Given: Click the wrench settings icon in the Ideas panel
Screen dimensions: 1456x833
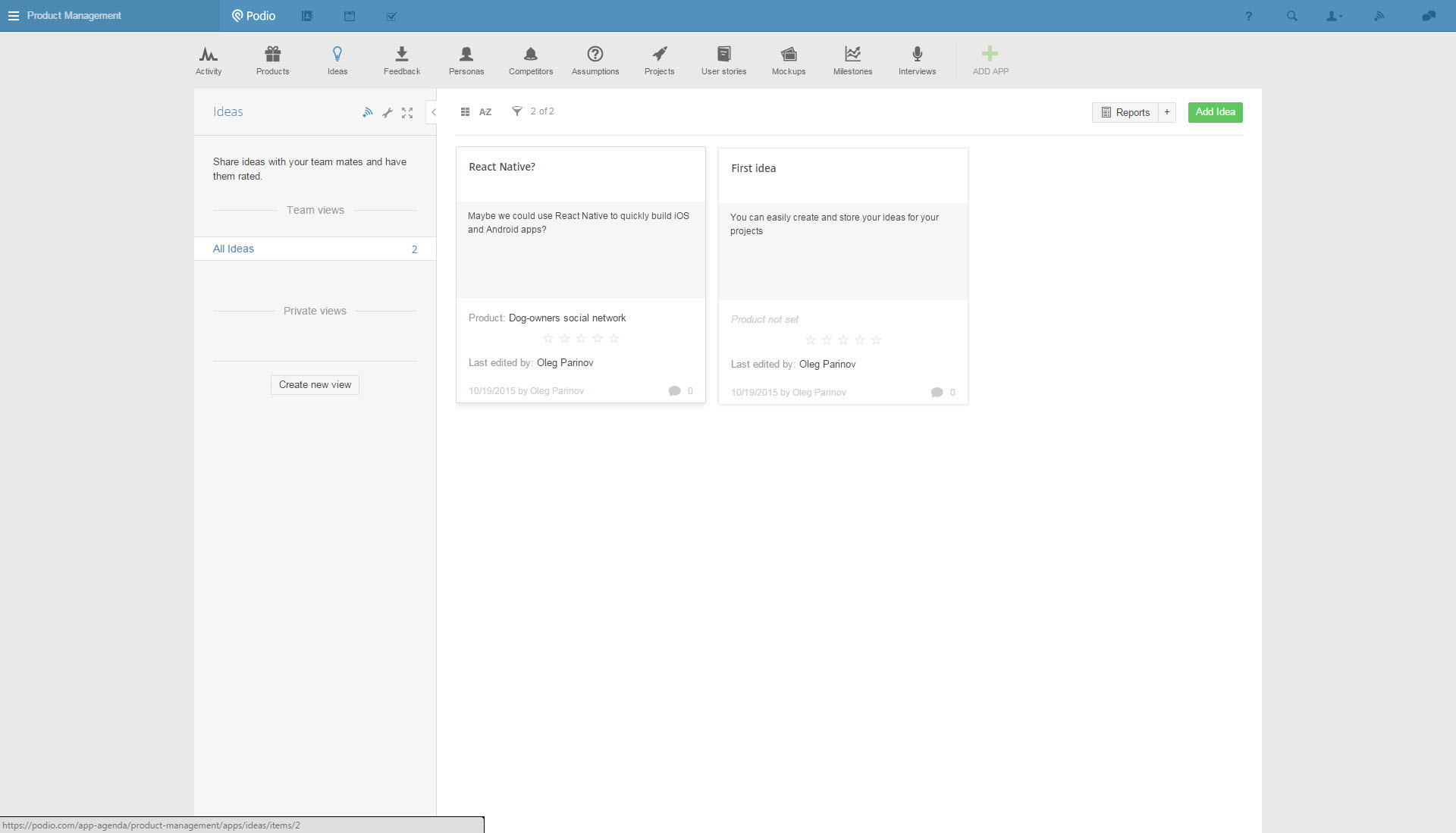Looking at the screenshot, I should pyautogui.click(x=388, y=113).
